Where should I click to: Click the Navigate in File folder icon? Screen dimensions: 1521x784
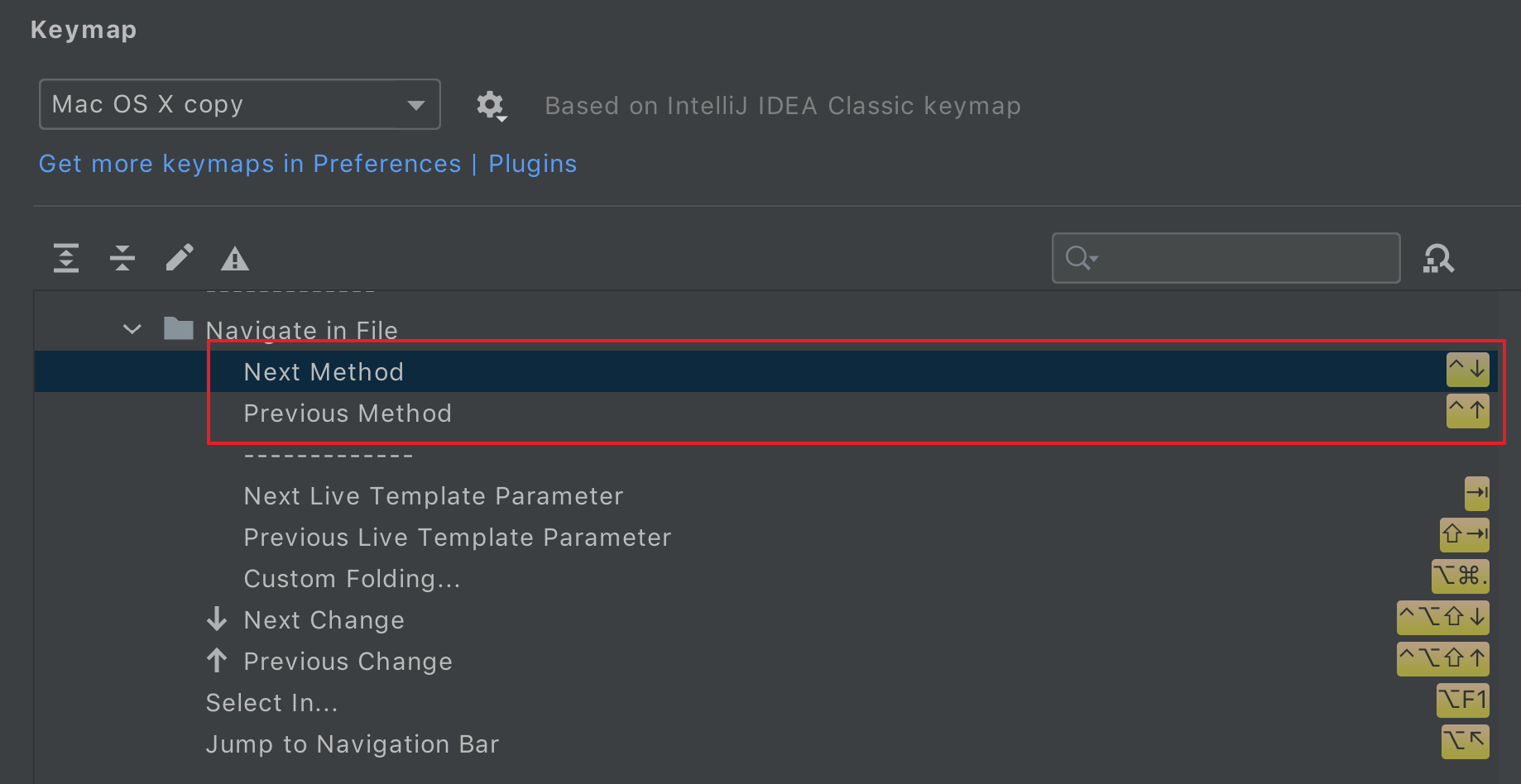[x=178, y=329]
